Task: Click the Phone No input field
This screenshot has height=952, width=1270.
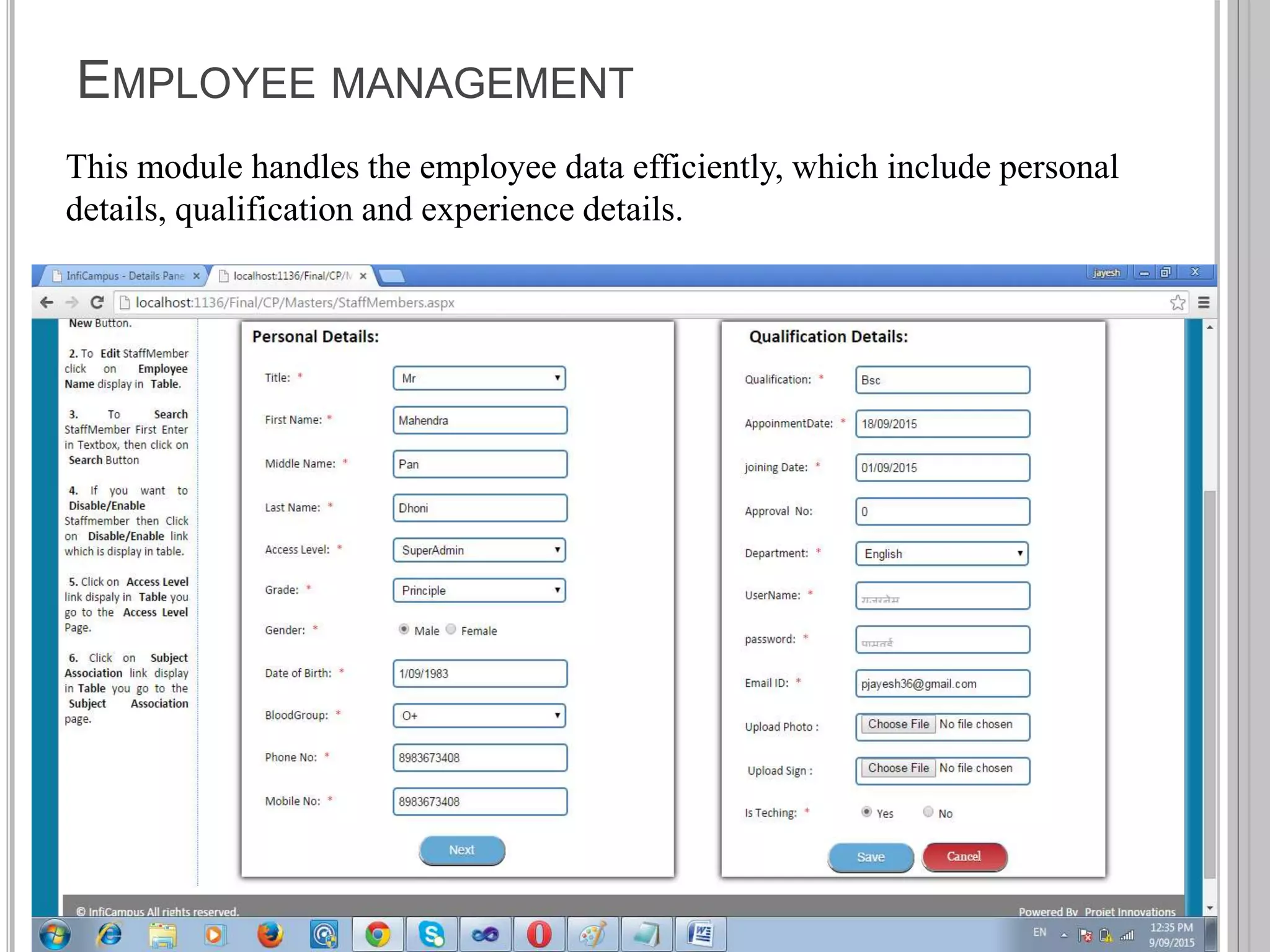Action: (480, 758)
